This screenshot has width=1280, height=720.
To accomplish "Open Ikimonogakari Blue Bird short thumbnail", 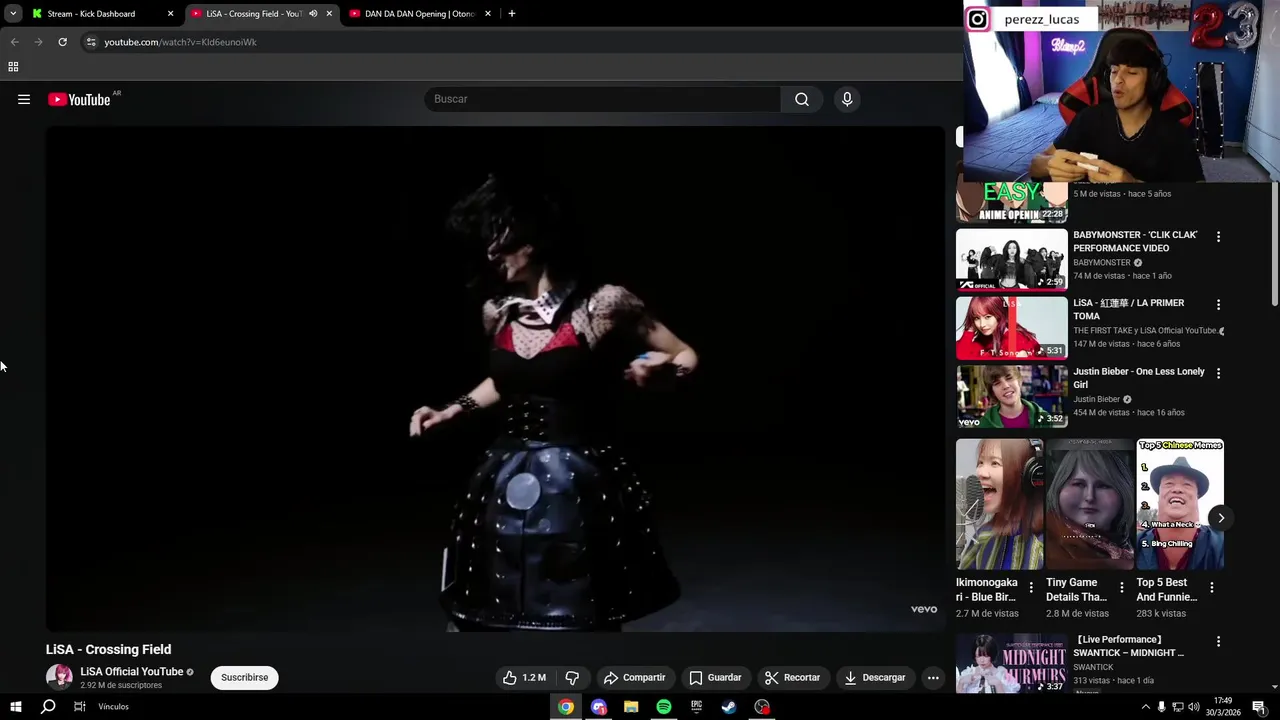I will (x=999, y=504).
